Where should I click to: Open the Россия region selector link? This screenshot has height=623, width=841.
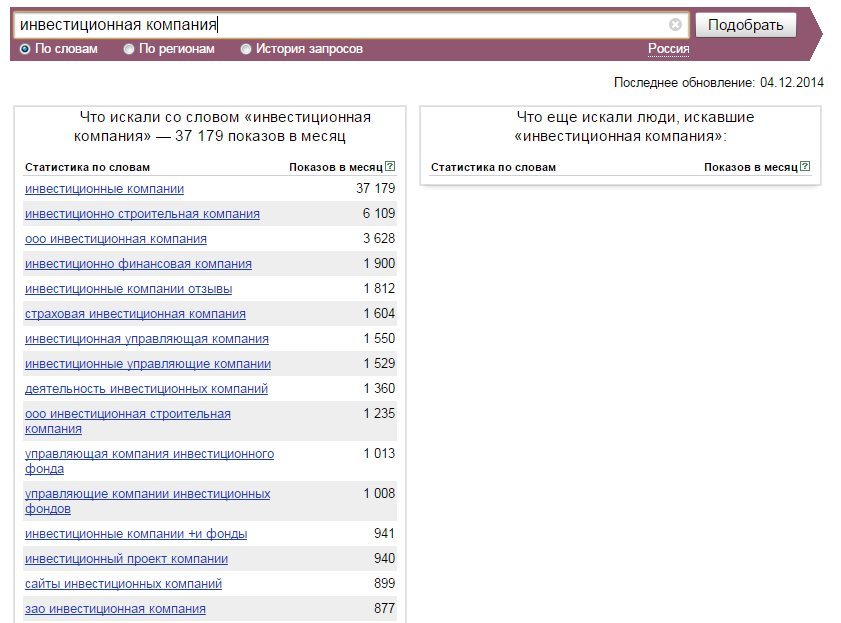pos(668,49)
